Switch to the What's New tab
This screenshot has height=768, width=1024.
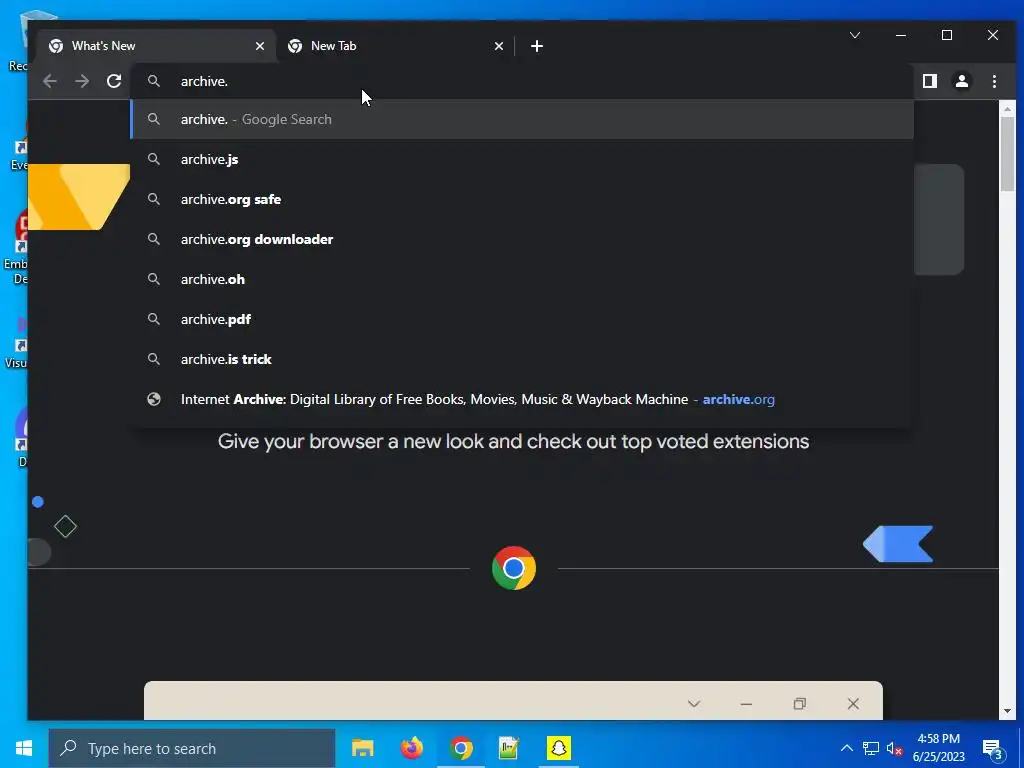click(x=157, y=46)
